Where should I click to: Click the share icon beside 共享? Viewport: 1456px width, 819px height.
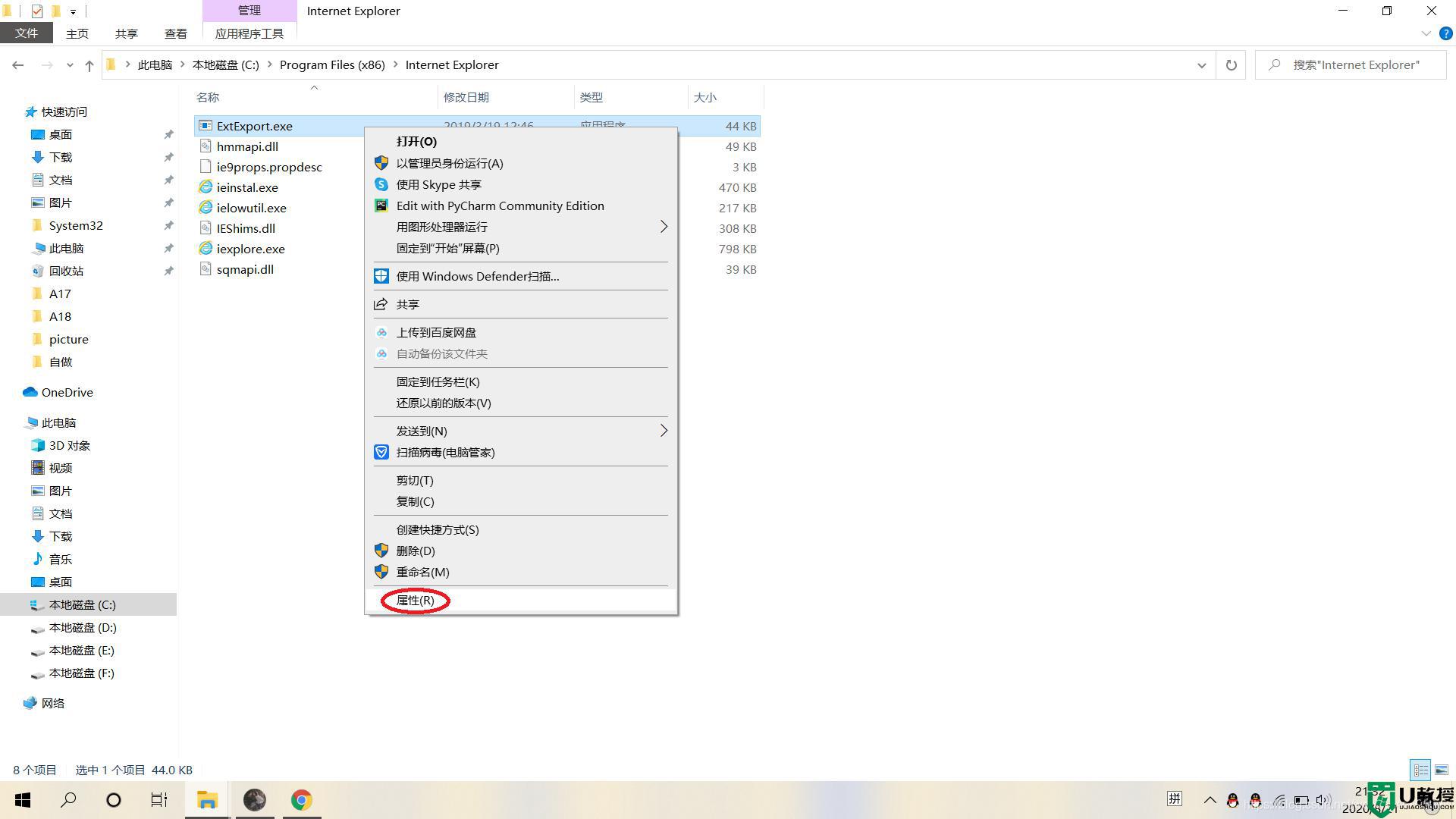pos(381,304)
